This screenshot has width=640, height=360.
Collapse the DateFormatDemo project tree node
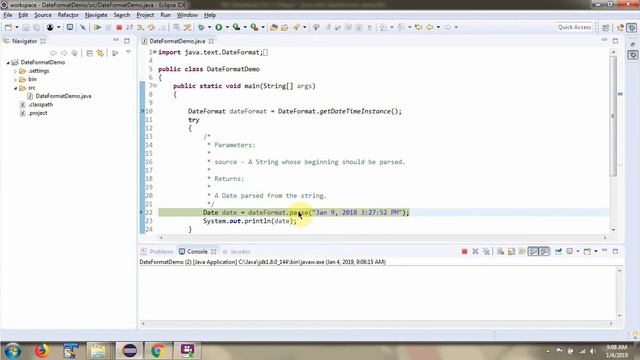point(8,62)
